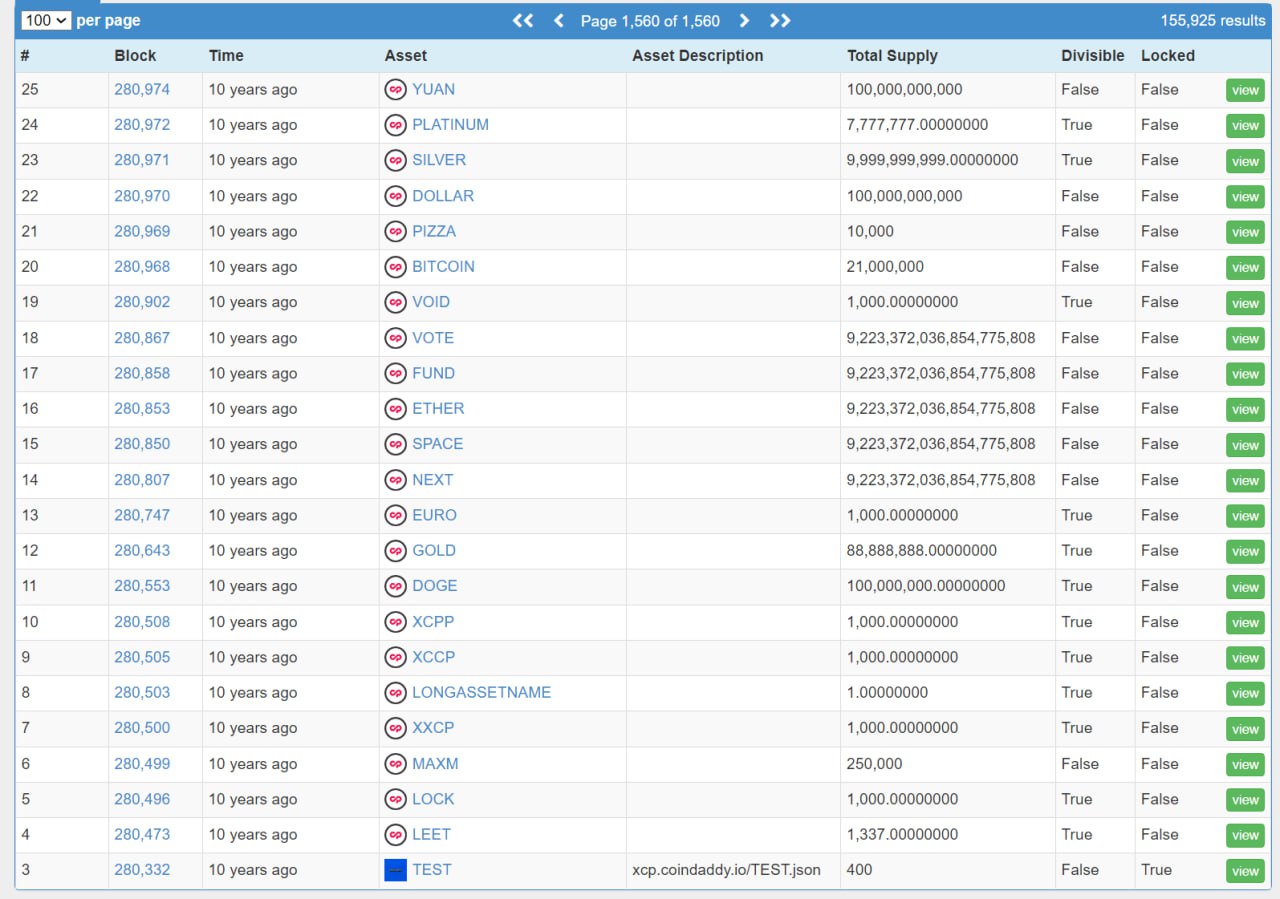Click the VOTE asset icon
The image size is (1280, 899).
(396, 338)
